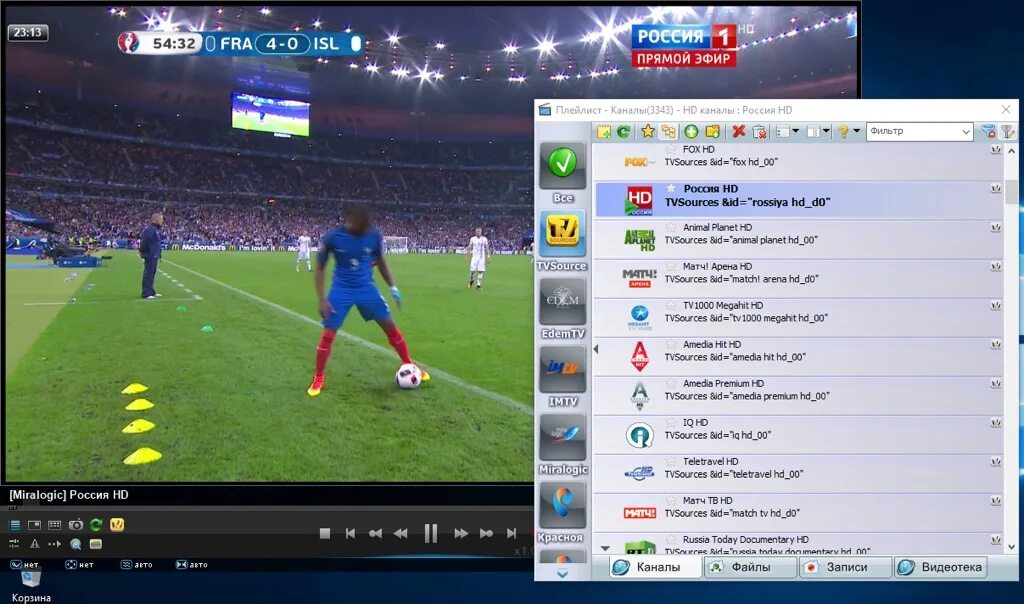Click the yellow TVSources icon in player

point(117,524)
